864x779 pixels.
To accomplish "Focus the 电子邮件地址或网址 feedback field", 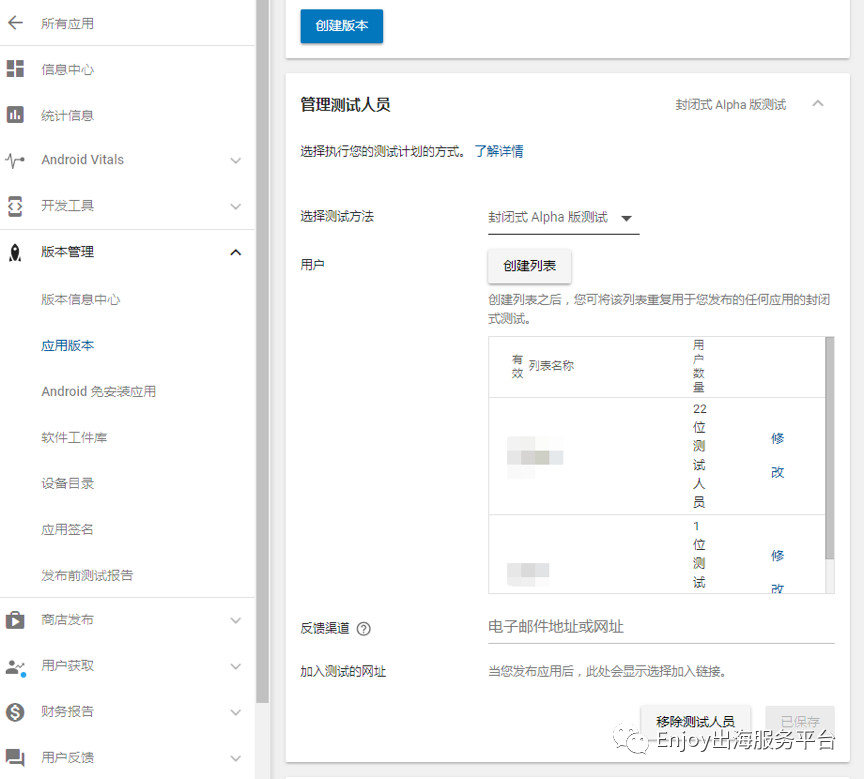I will 660,627.
